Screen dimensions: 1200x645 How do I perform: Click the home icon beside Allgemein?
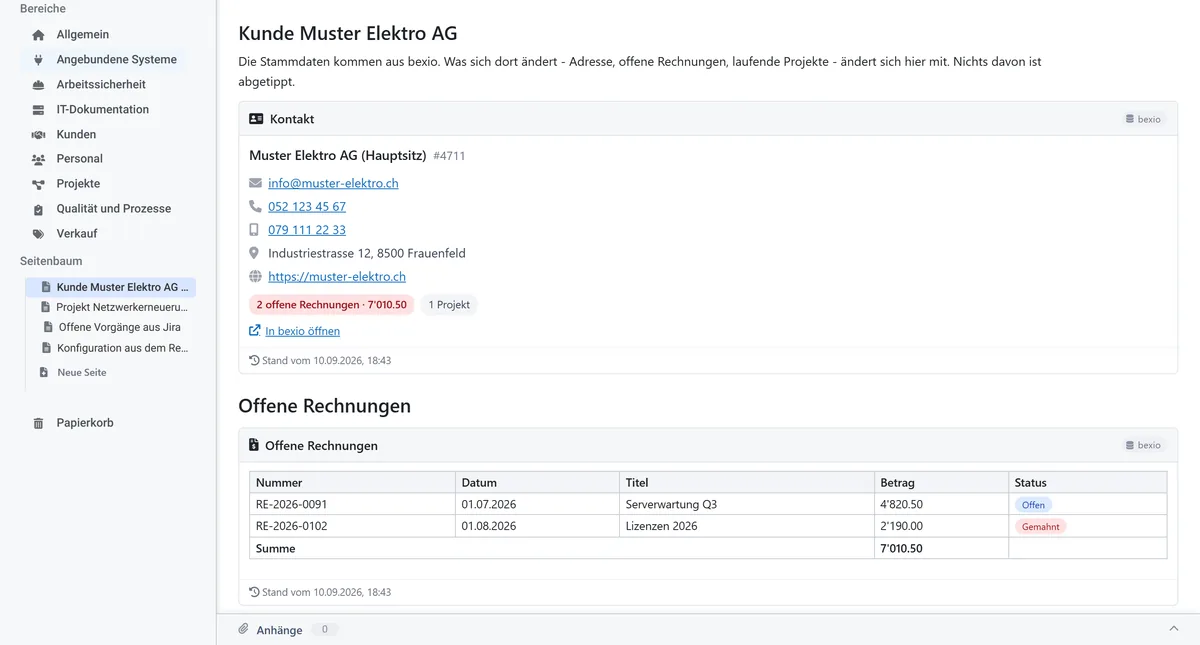(38, 35)
